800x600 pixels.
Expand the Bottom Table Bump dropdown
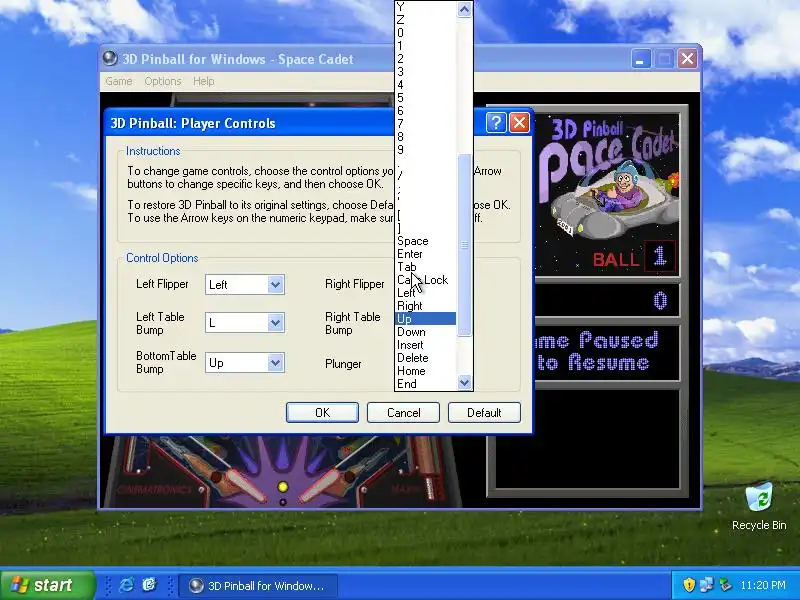[x=276, y=363]
